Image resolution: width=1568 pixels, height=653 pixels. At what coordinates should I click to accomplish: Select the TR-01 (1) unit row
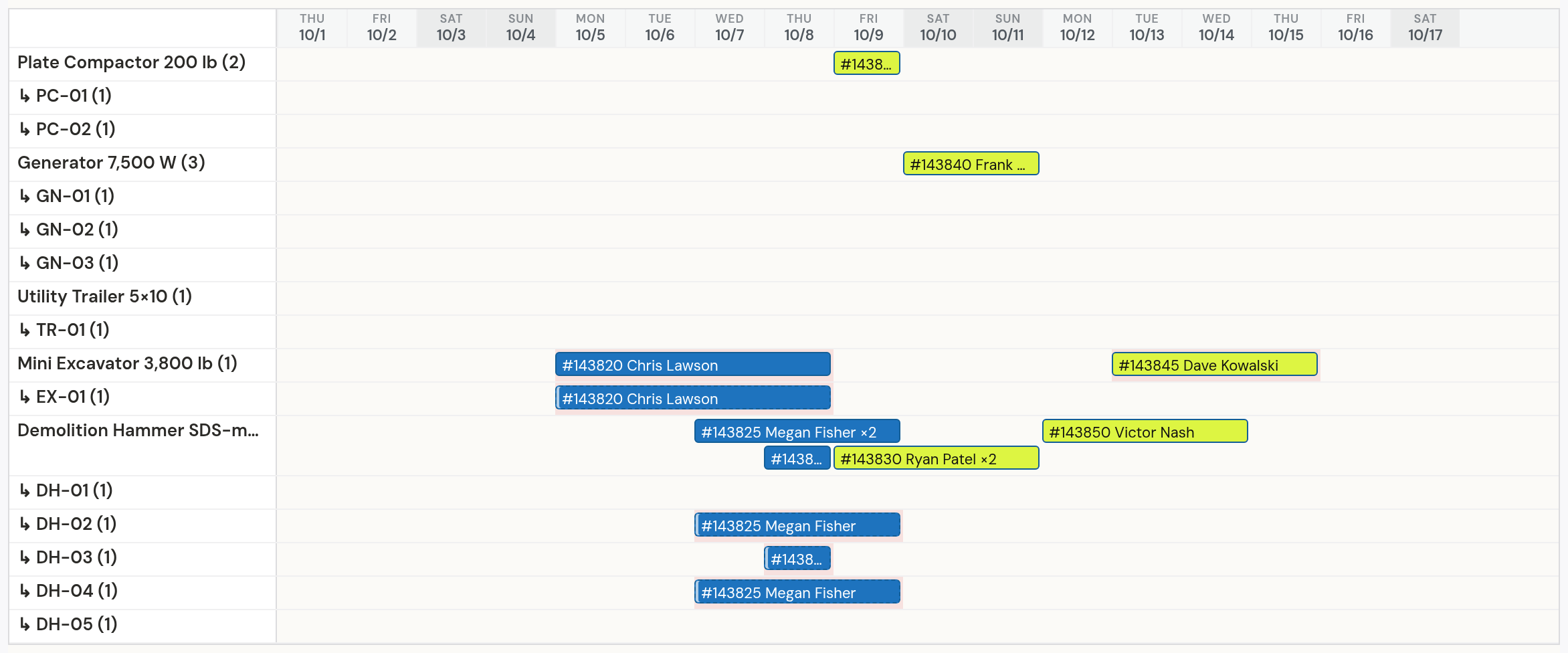142,331
